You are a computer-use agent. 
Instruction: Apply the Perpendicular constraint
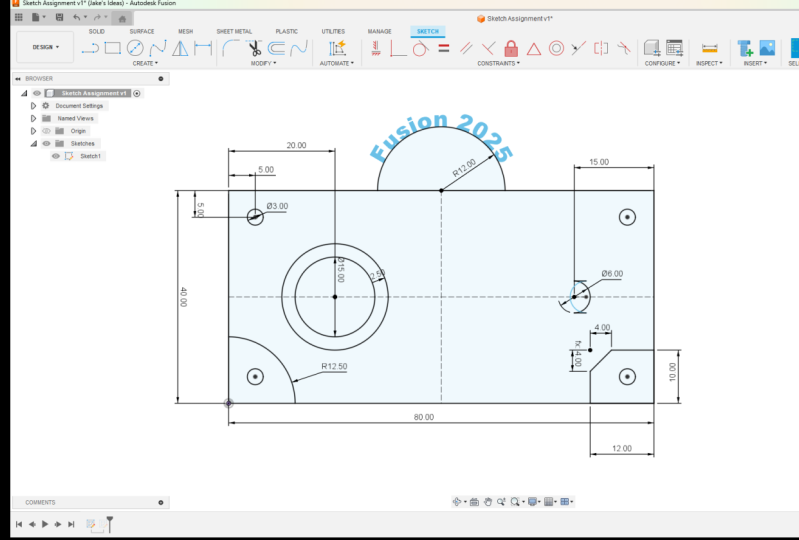[x=488, y=48]
